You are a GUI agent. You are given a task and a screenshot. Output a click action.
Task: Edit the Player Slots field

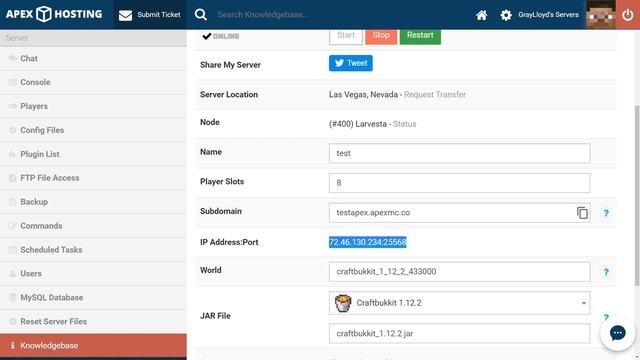[459, 183]
